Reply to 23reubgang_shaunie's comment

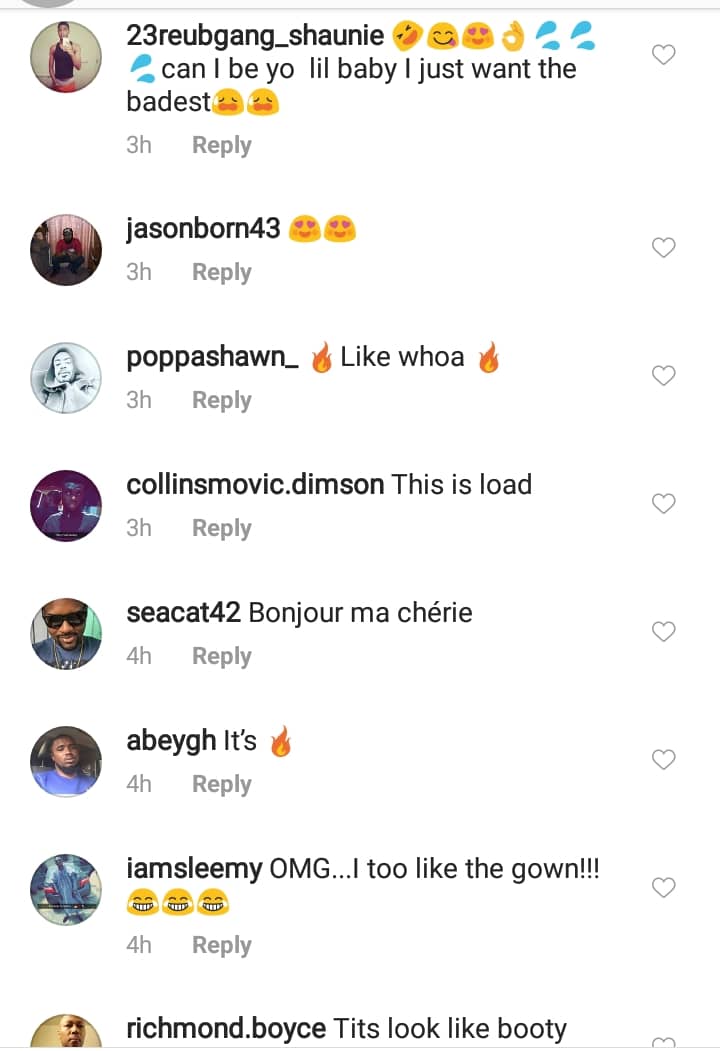[221, 145]
